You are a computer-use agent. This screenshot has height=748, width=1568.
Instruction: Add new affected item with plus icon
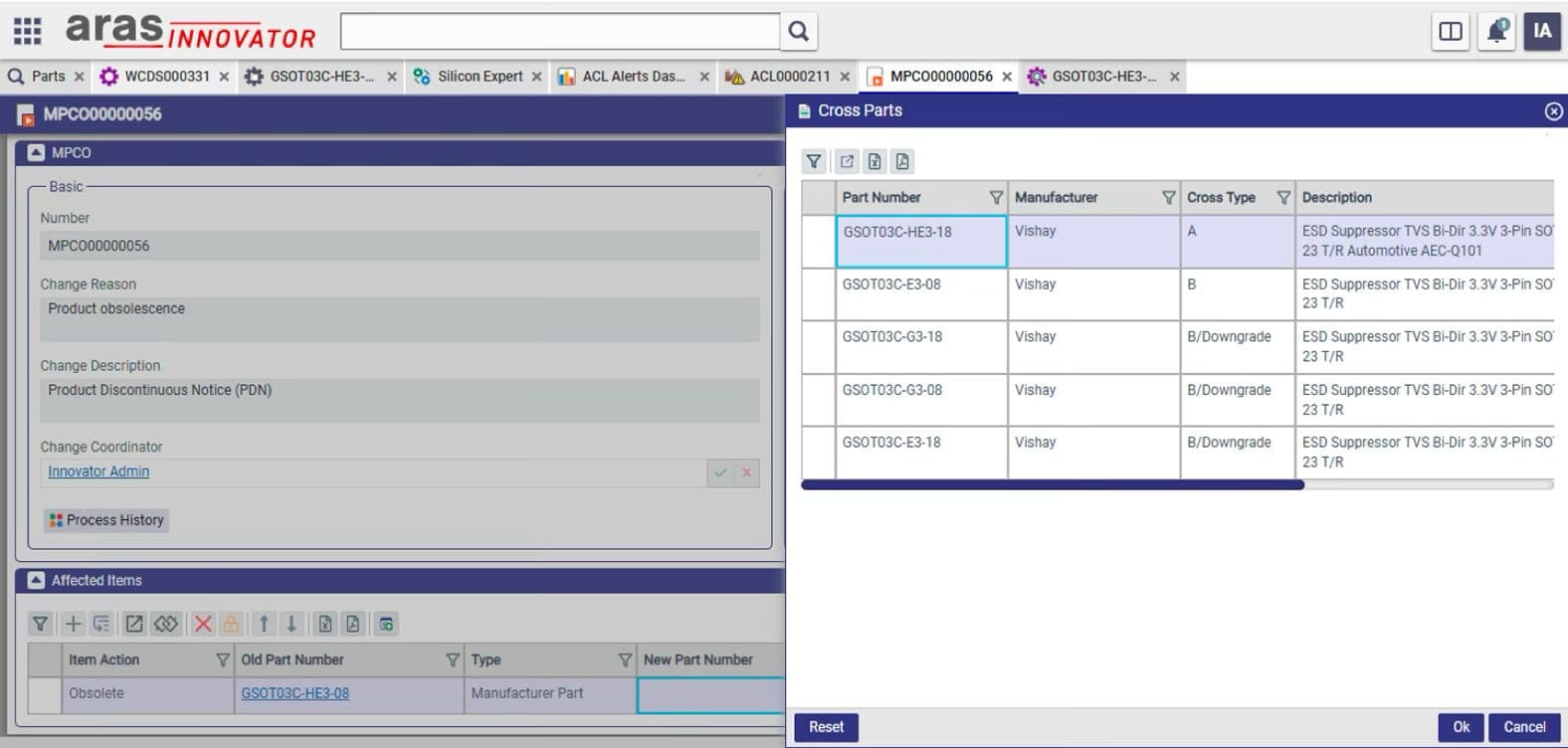[x=73, y=624]
